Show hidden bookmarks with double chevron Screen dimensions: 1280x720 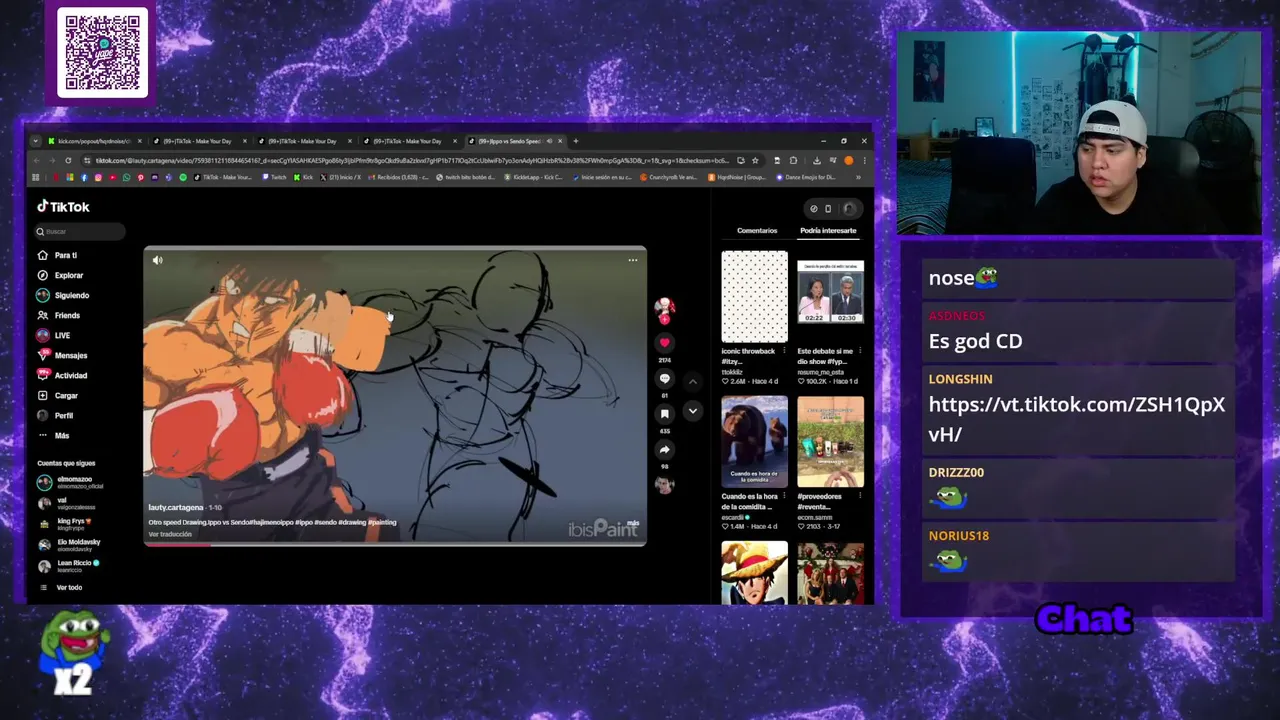(x=858, y=177)
